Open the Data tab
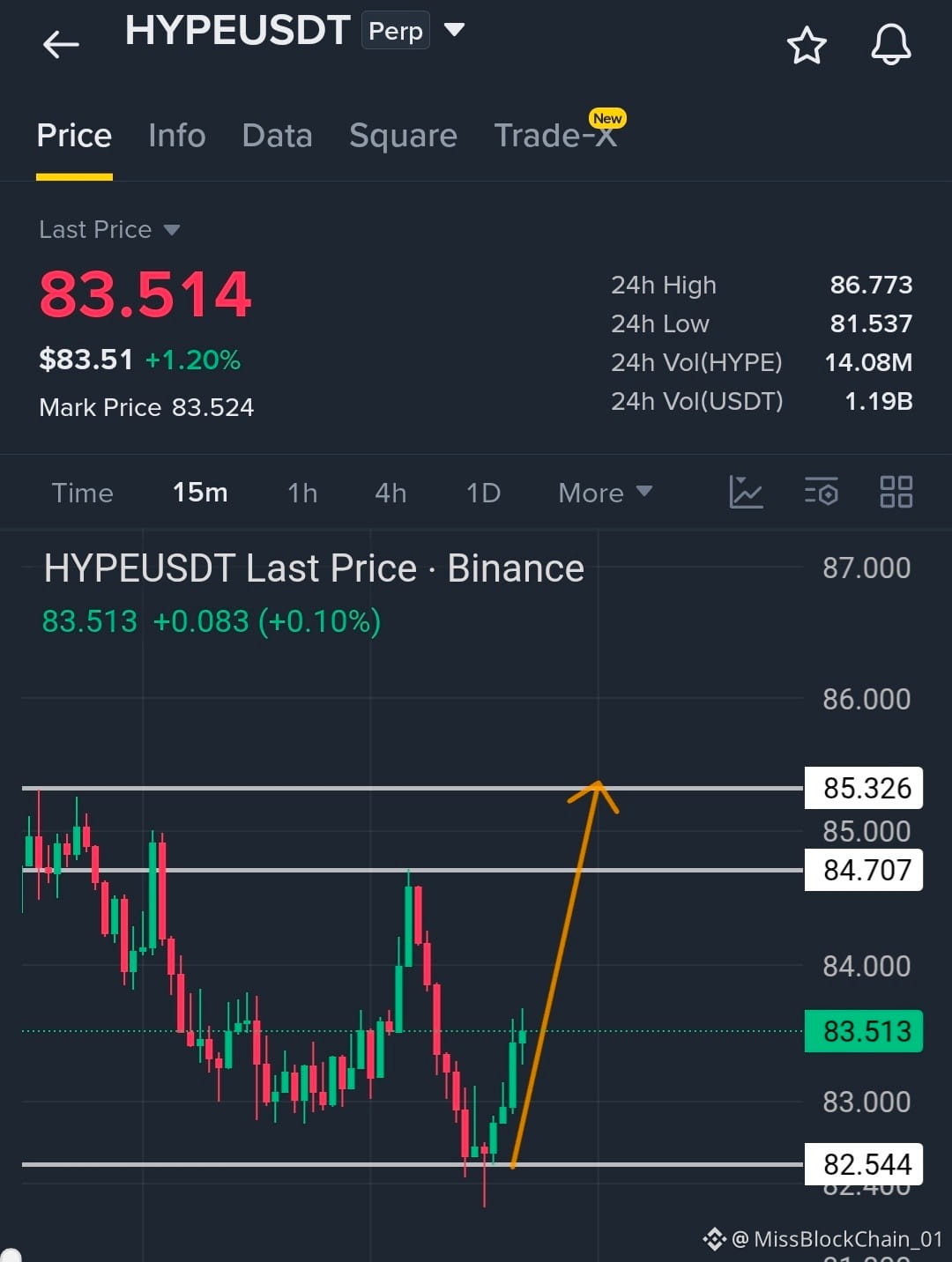The height and width of the screenshot is (1262, 952). pos(277,136)
